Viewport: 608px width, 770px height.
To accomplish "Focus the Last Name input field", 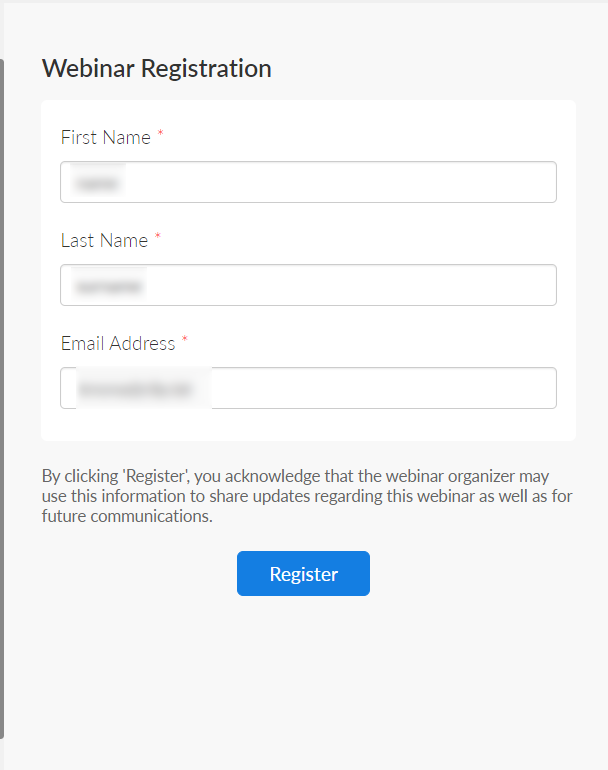I will 308,285.
